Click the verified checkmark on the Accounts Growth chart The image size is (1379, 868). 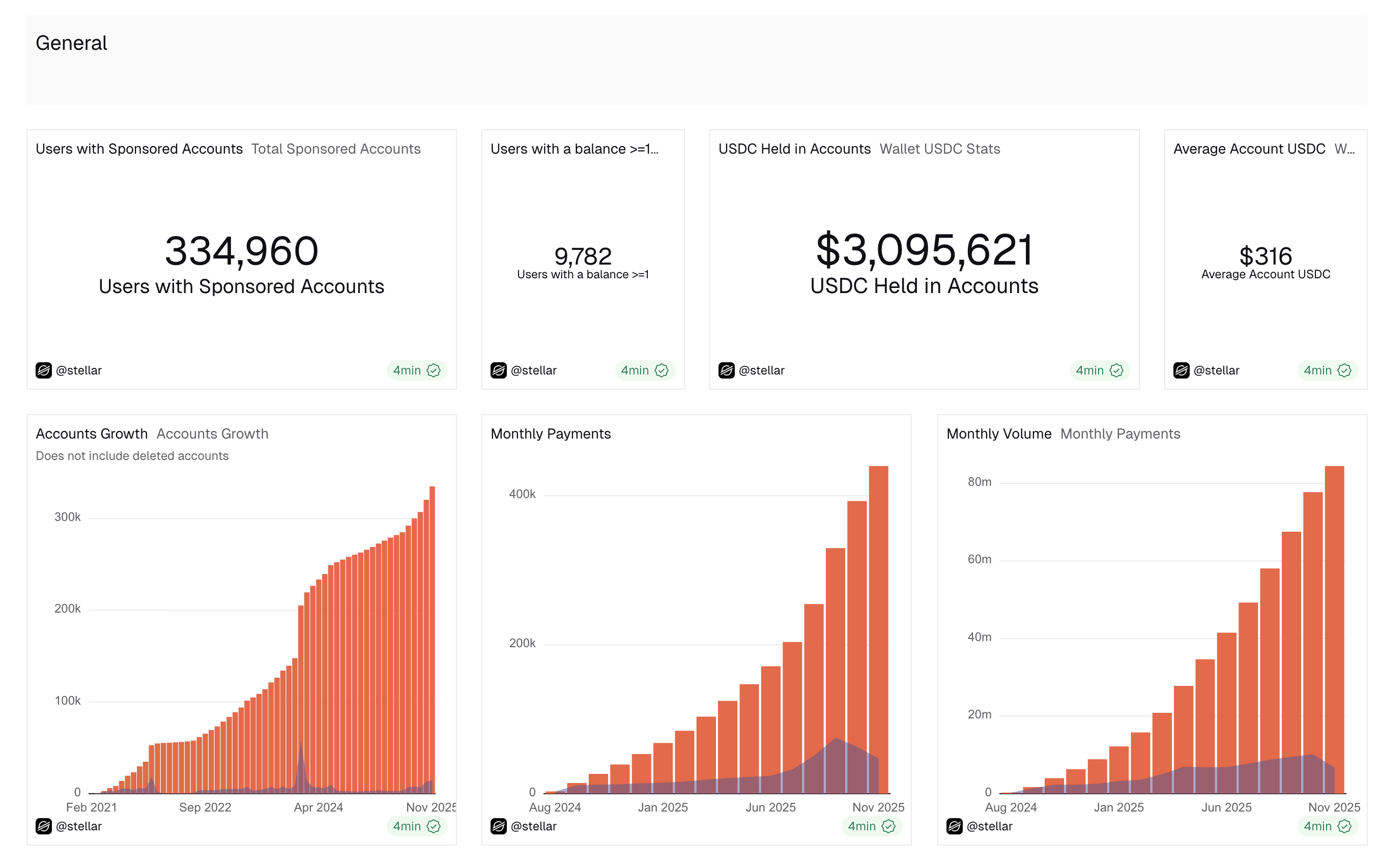434,826
